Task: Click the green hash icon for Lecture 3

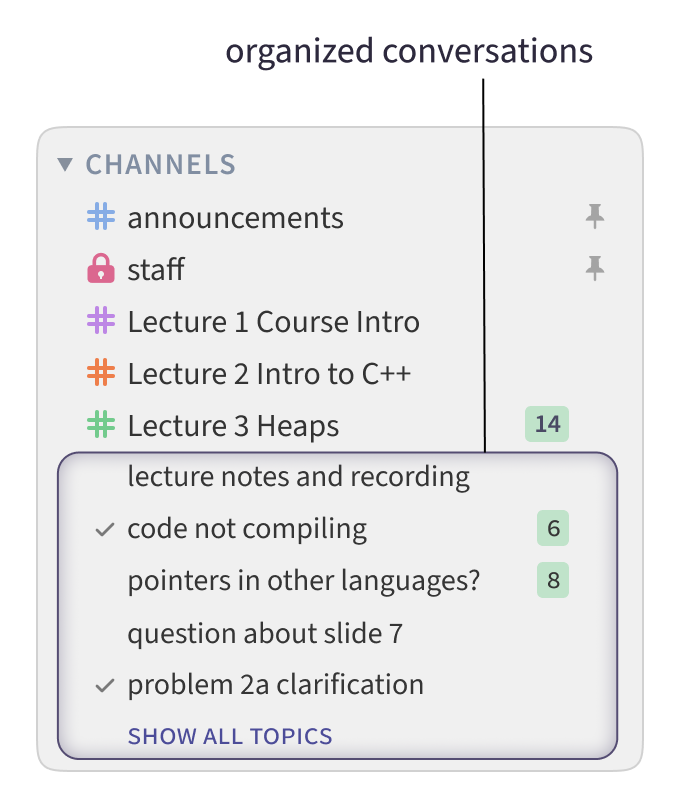Action: click(x=101, y=425)
